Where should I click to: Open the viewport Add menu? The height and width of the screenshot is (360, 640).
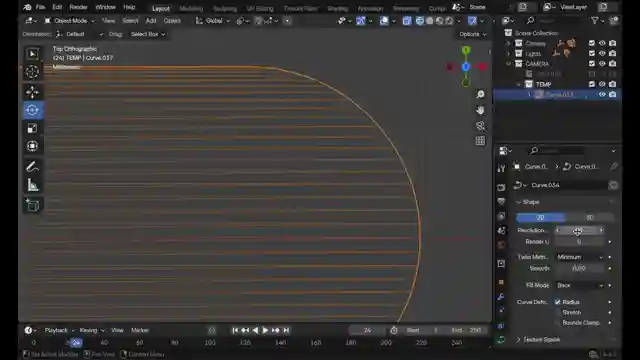point(151,20)
